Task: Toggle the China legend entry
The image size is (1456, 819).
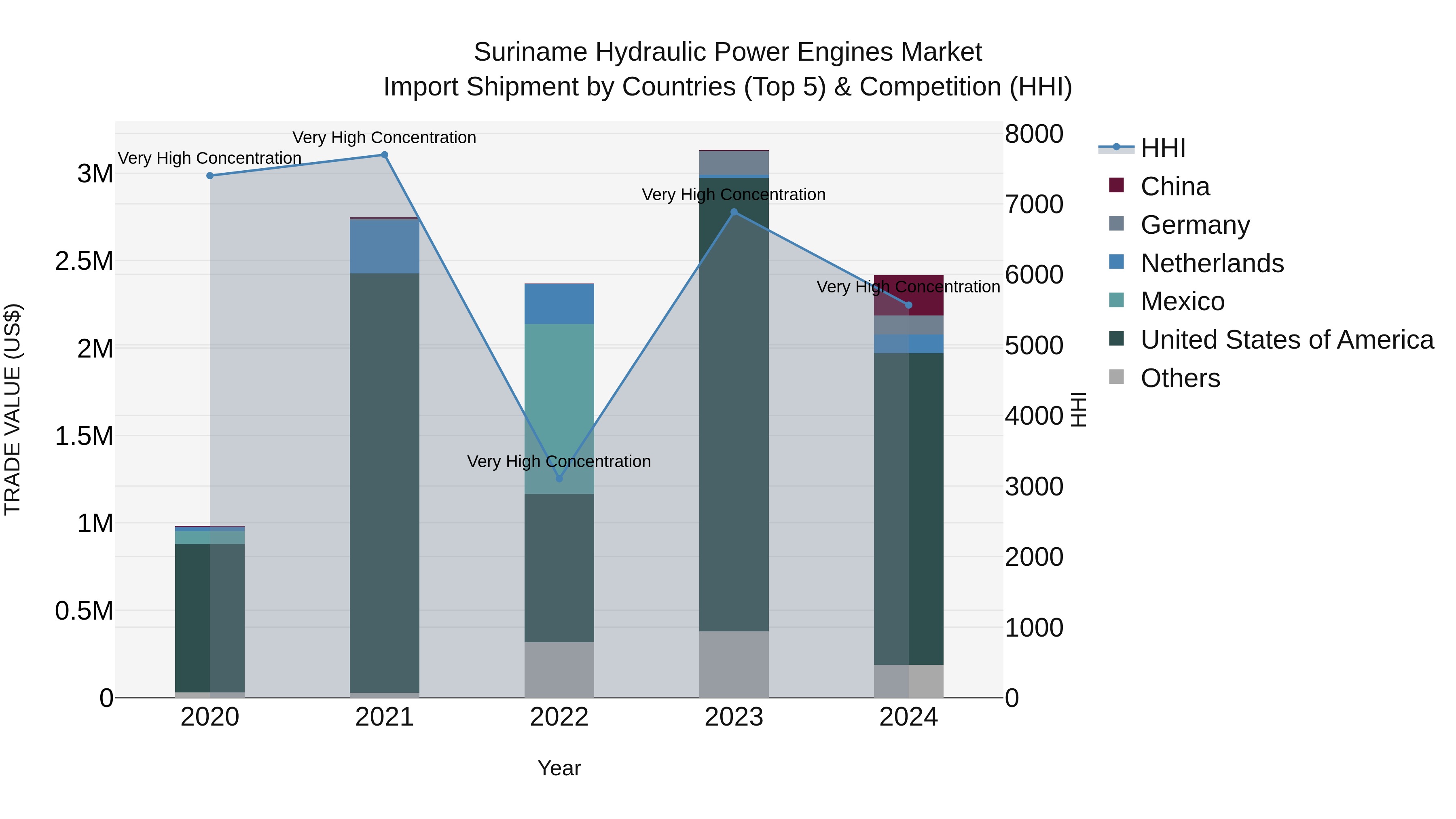Action: pos(1159,186)
